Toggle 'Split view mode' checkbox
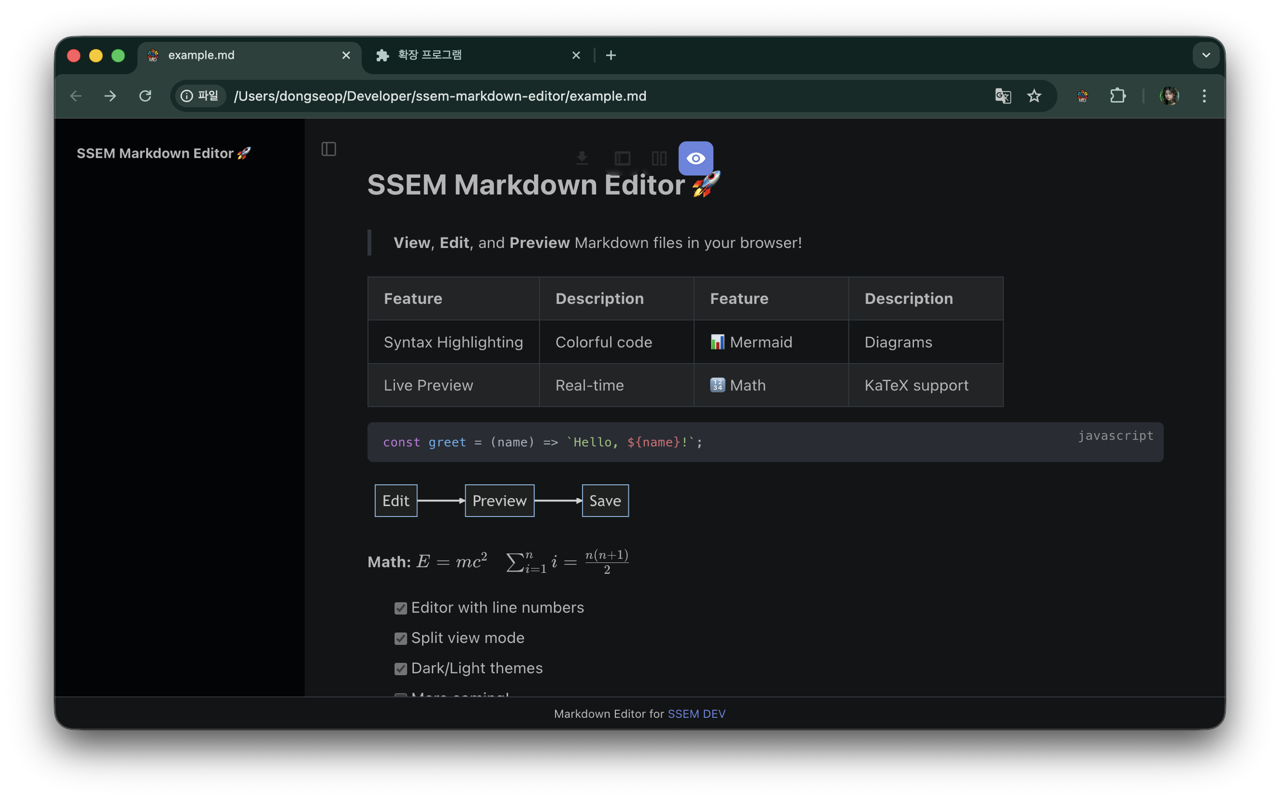Viewport: 1280px width, 800px height. click(400, 638)
